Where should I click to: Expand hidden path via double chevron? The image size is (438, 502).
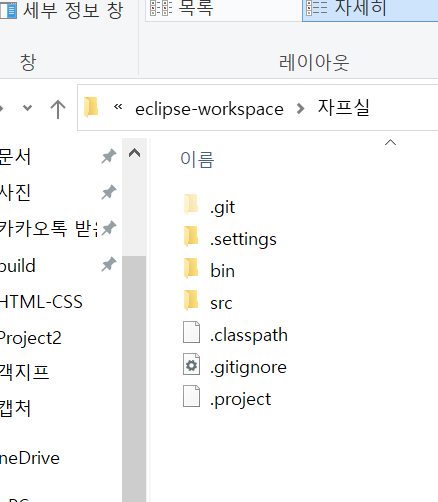(118, 107)
